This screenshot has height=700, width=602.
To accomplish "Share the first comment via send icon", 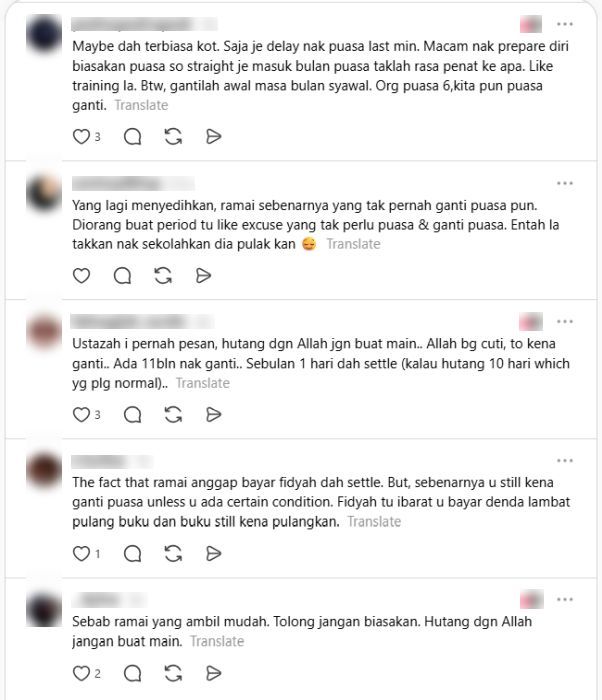I will coord(213,137).
